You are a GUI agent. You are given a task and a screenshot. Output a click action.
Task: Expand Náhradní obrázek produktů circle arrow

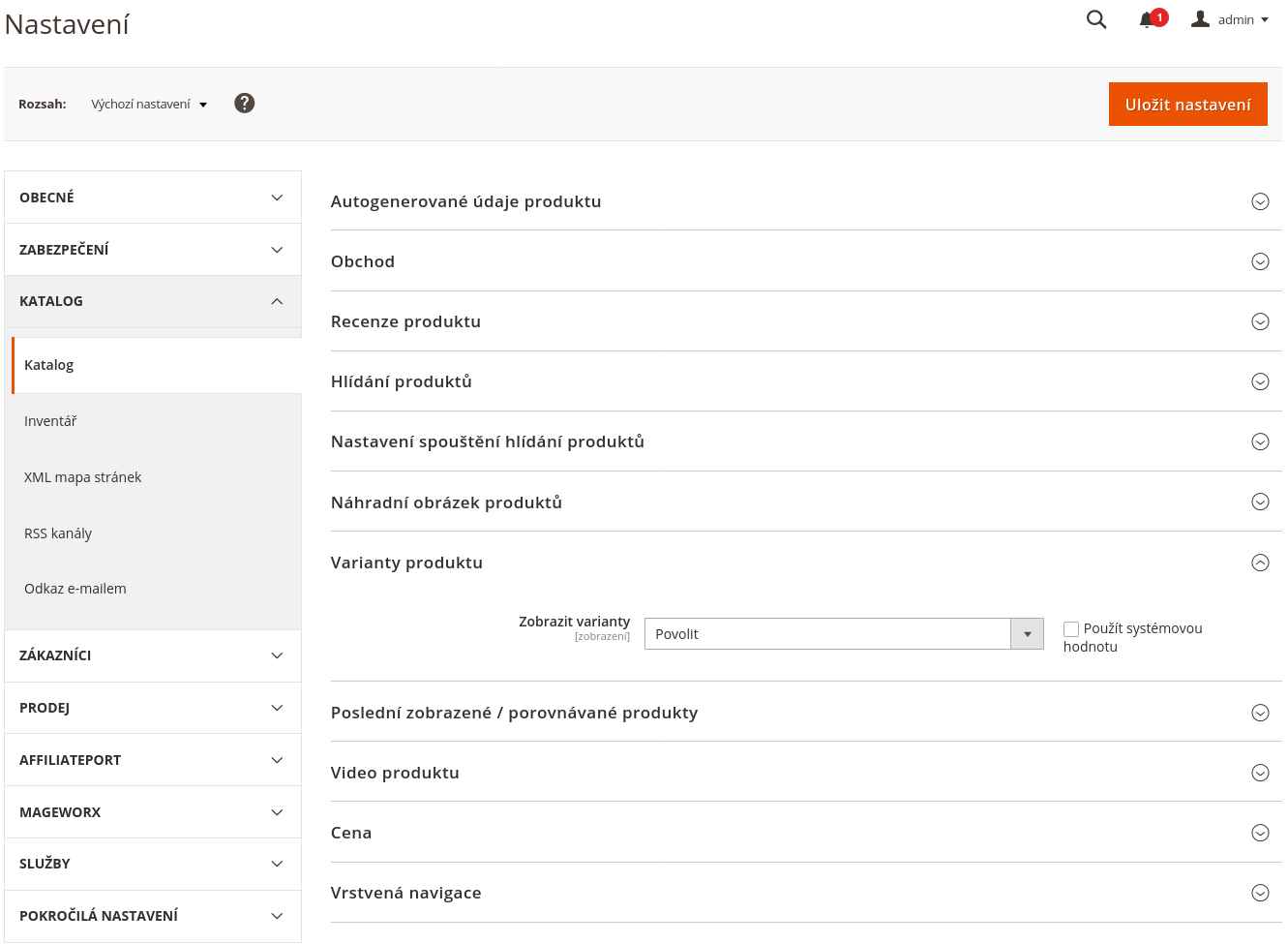pyautogui.click(x=1260, y=502)
